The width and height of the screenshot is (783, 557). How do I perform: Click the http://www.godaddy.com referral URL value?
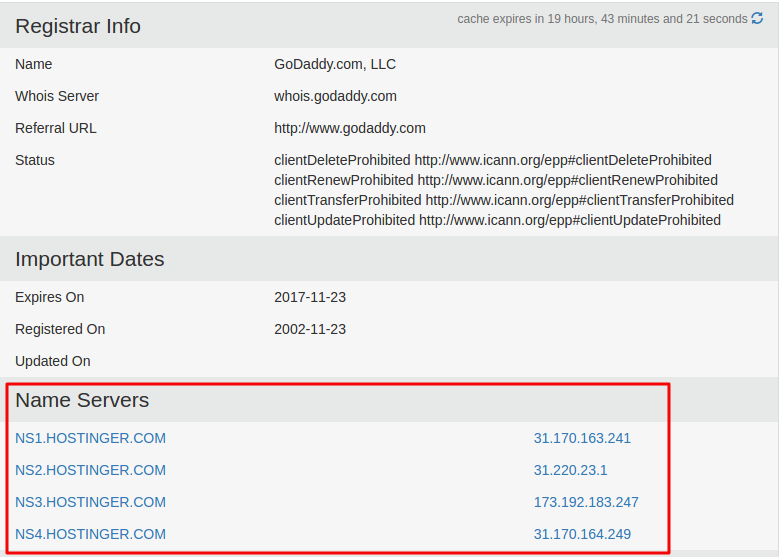click(350, 128)
